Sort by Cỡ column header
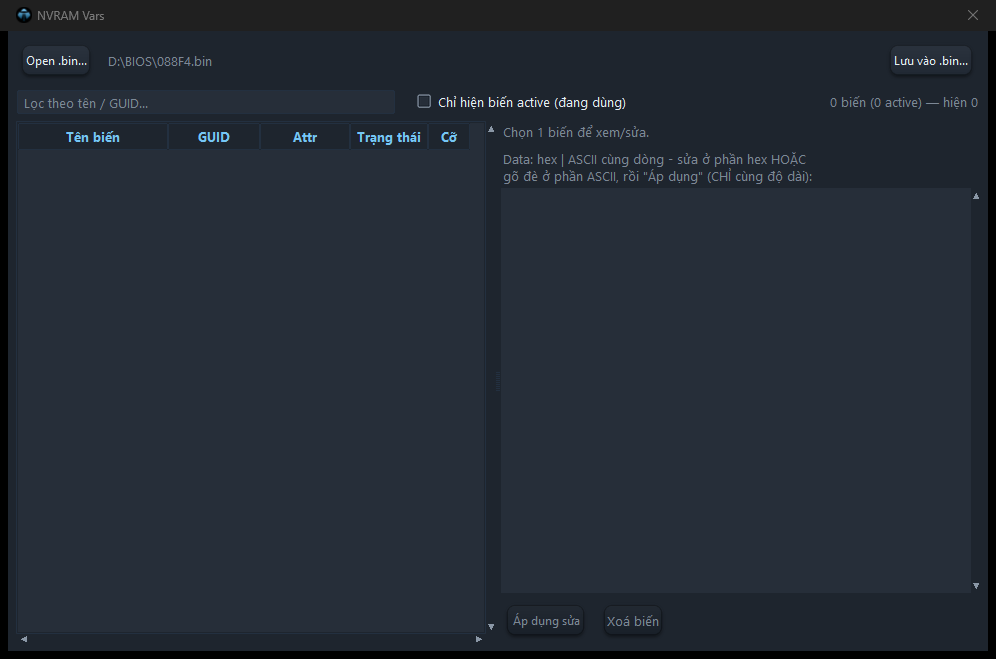Image resolution: width=996 pixels, height=659 pixels. point(449,137)
